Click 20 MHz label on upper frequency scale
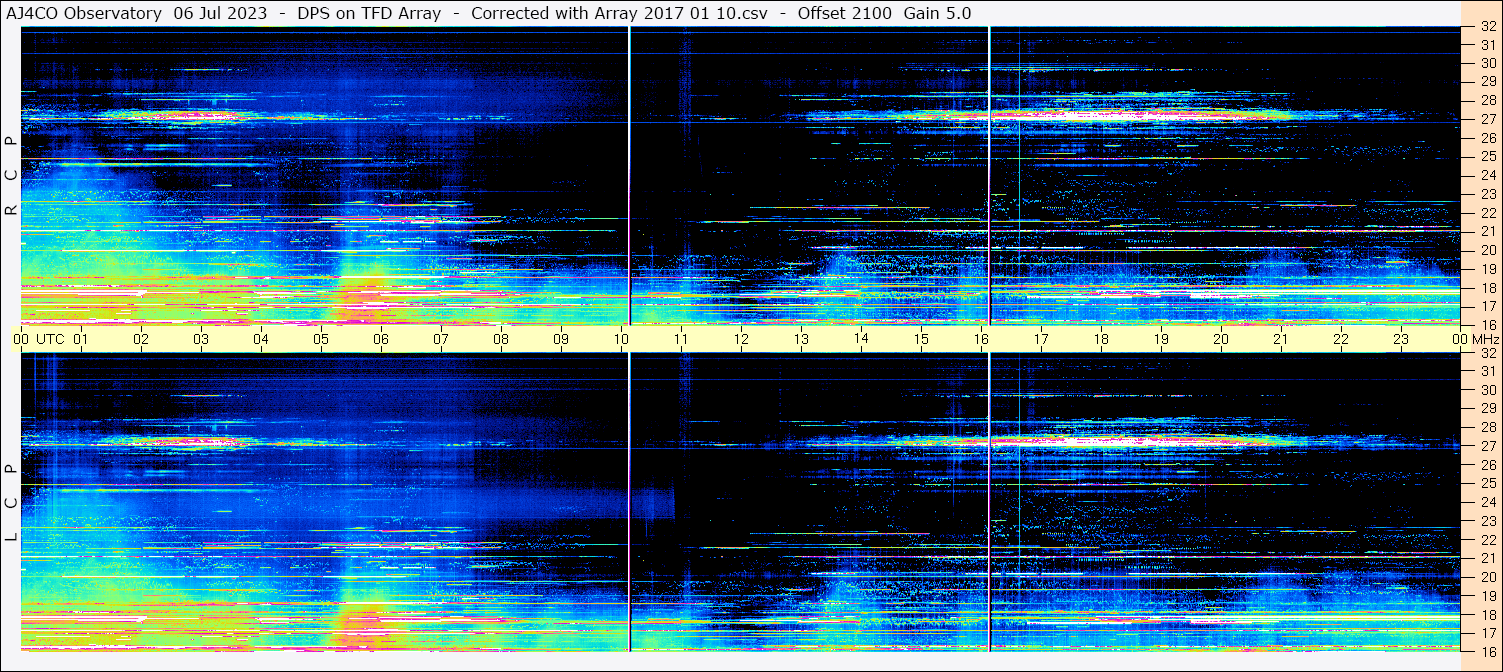 1487,250
